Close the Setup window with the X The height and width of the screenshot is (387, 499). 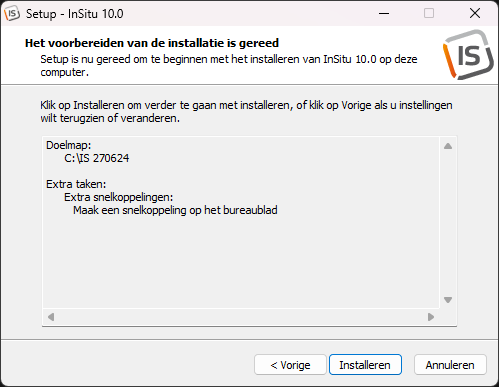[x=475, y=14]
